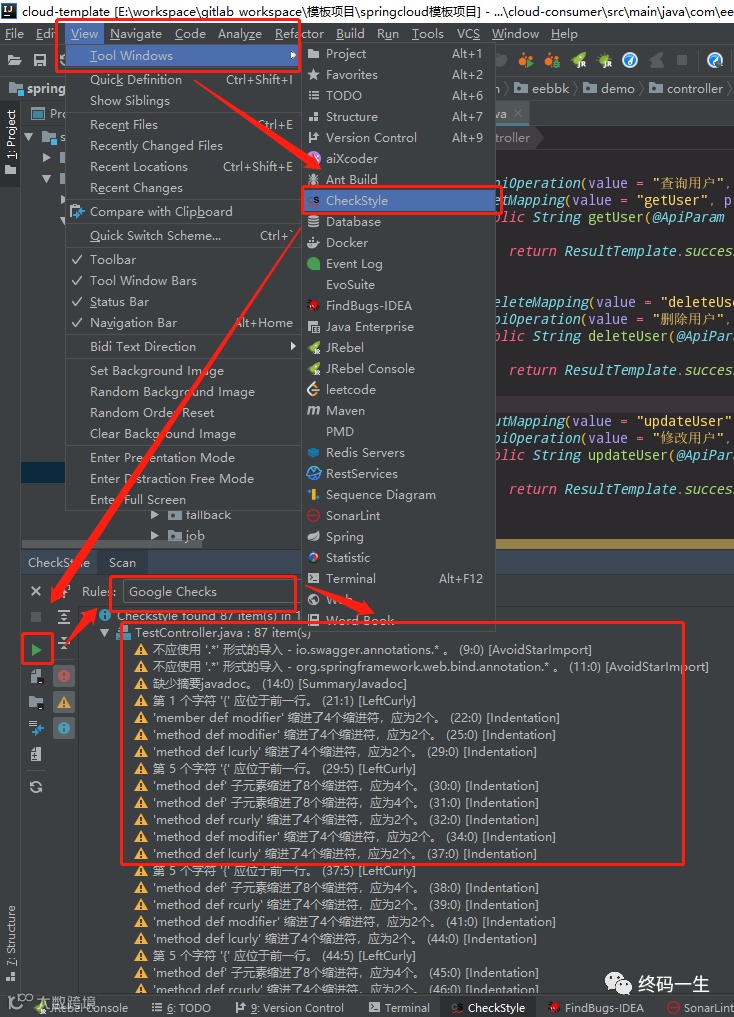
Task: Collapse the TestController.java results node
Action: coord(104,633)
